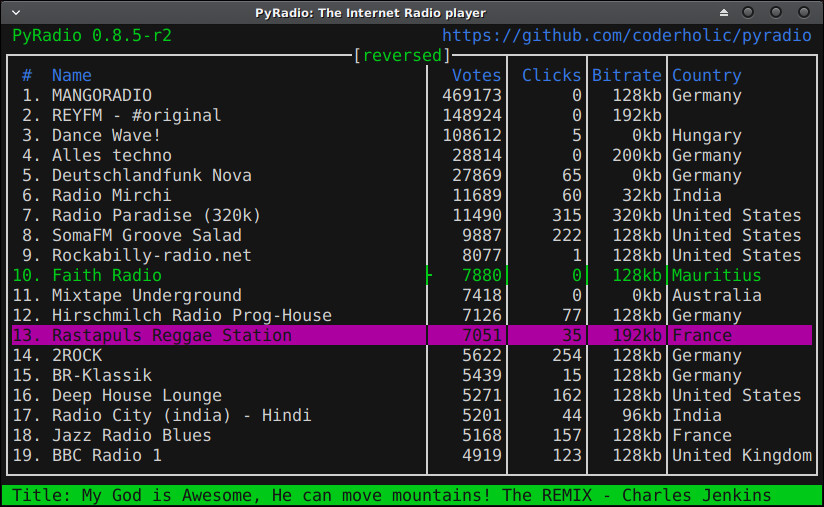Click the Australia country cell
Screen dimensions: 824x507
click(x=716, y=295)
